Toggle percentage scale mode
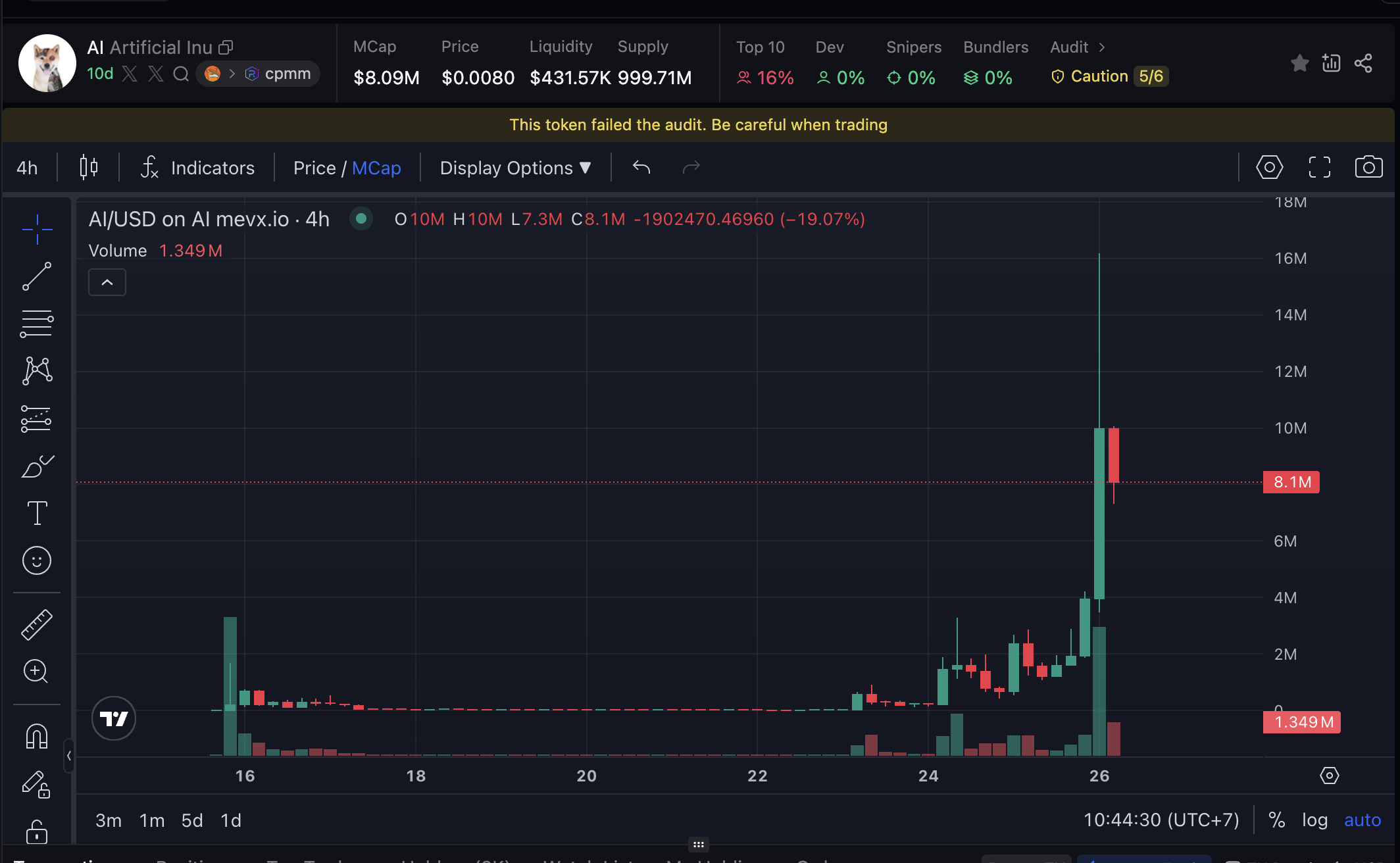Screen dimensions: 1400x863 [x=1276, y=820]
